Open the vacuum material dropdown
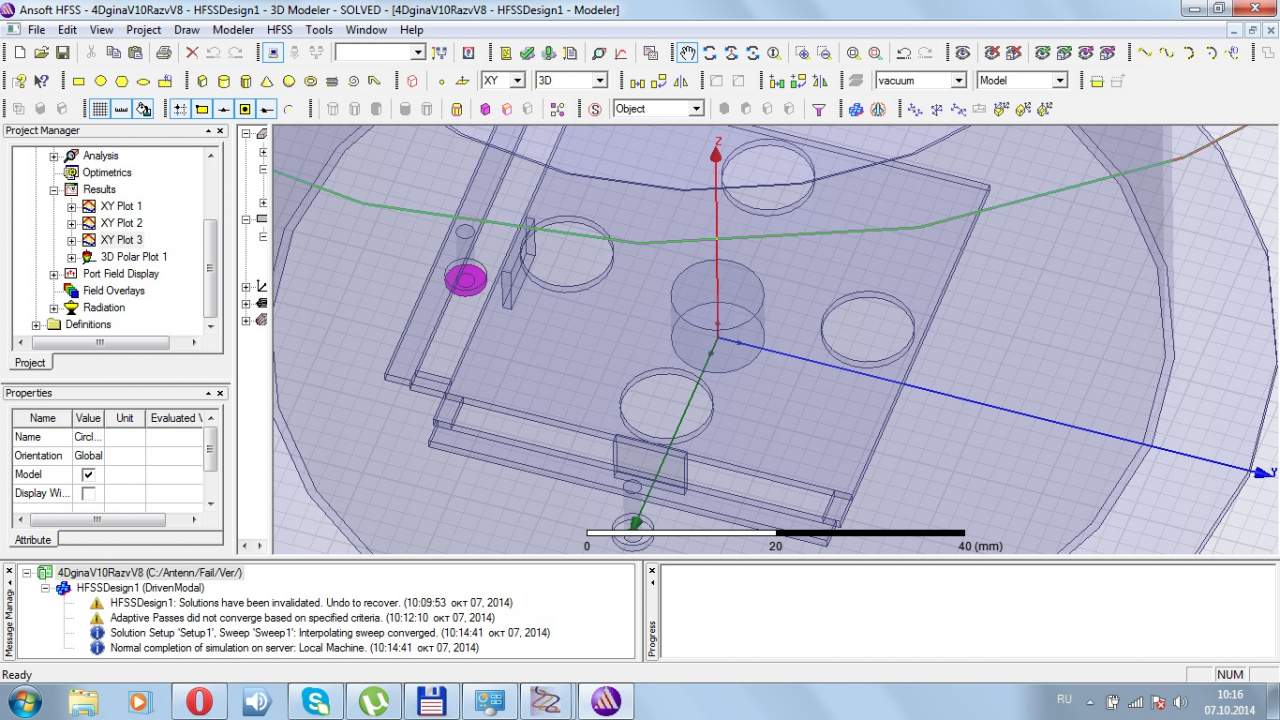Viewport: 1280px width, 720px height. (957, 81)
